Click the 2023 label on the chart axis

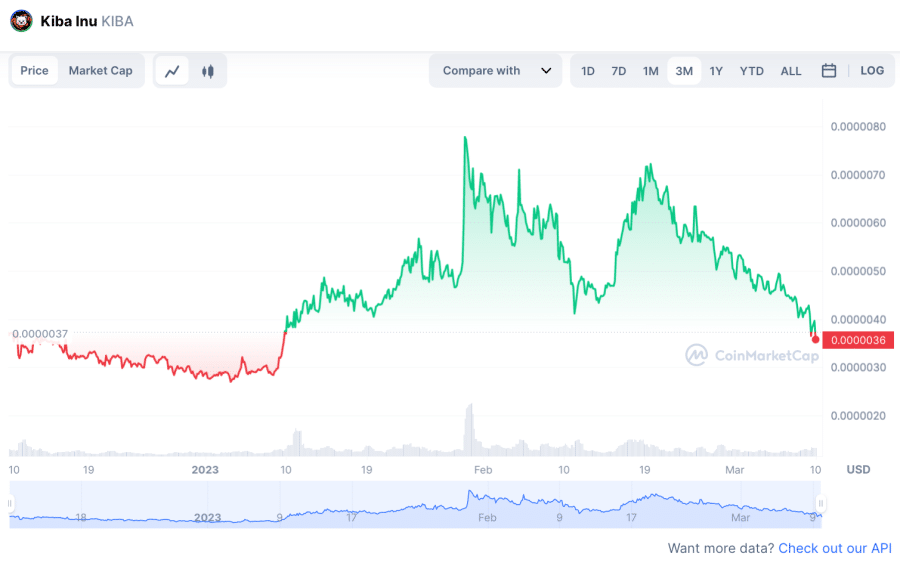click(205, 470)
